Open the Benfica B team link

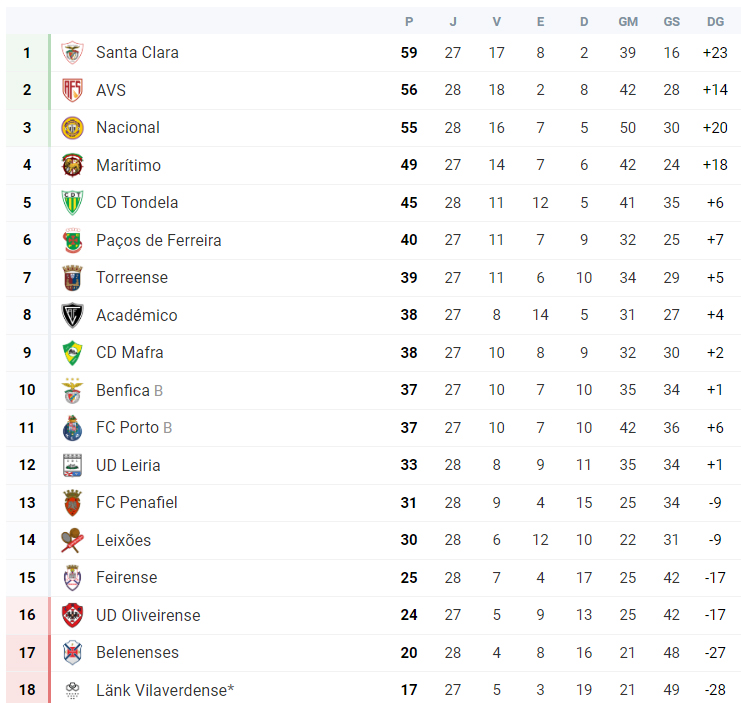point(129,390)
